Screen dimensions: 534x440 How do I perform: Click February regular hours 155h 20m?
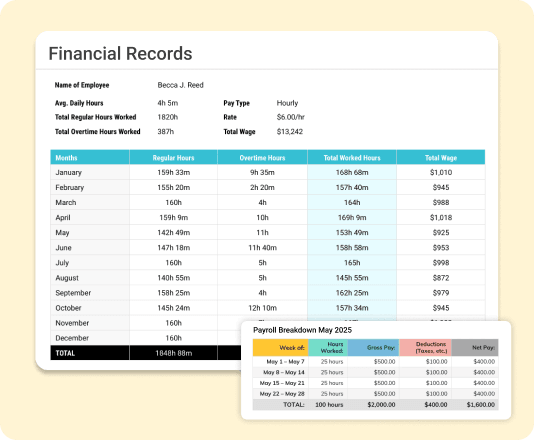[173, 187]
